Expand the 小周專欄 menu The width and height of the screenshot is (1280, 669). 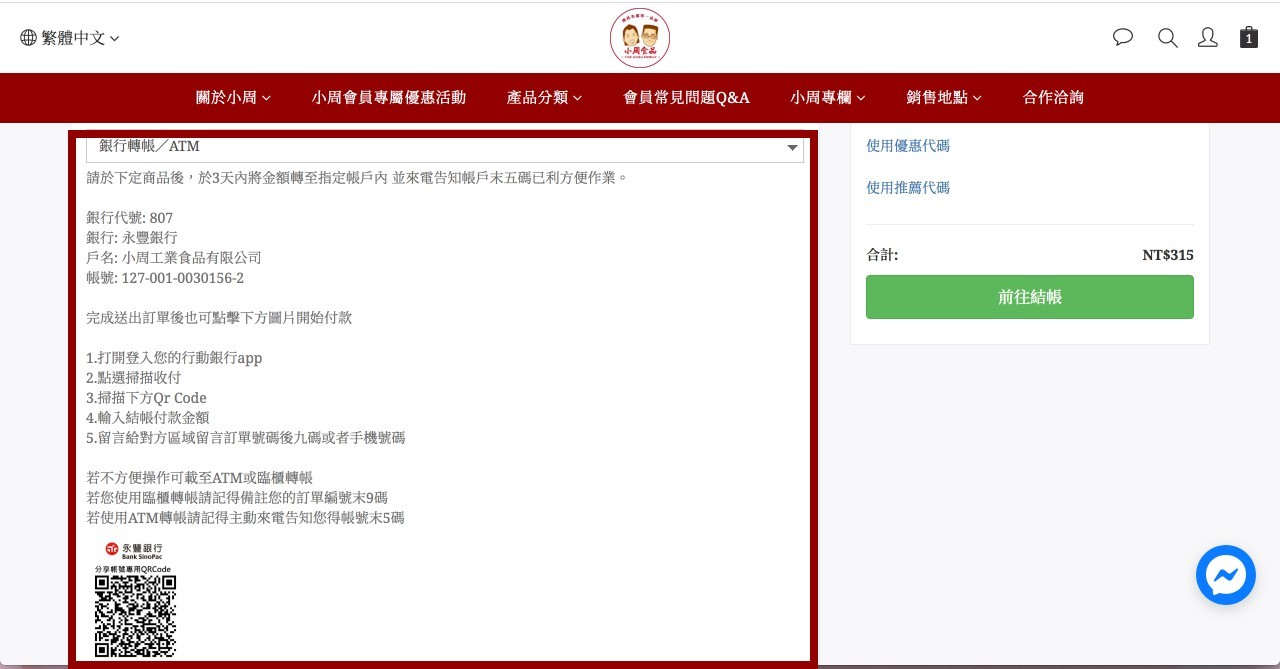click(x=828, y=97)
